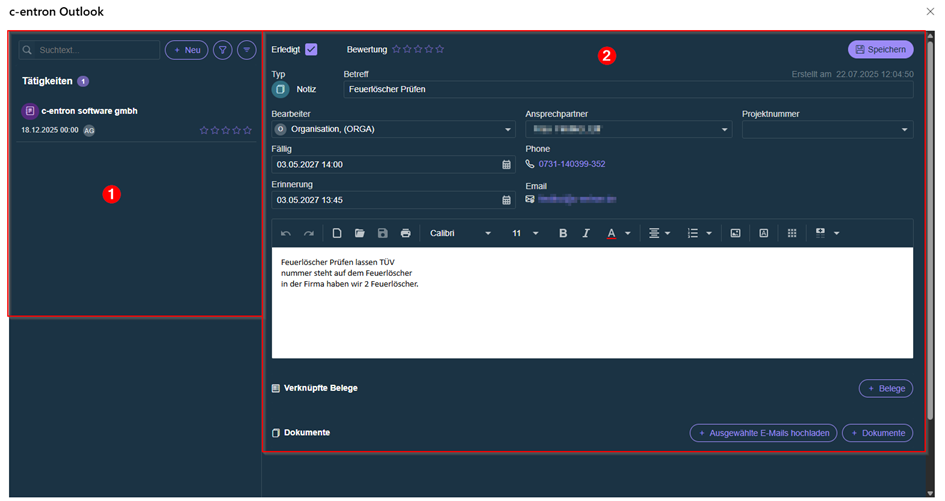Open the font color picker arrow
Screen dimensions: 945x501
[628, 233]
